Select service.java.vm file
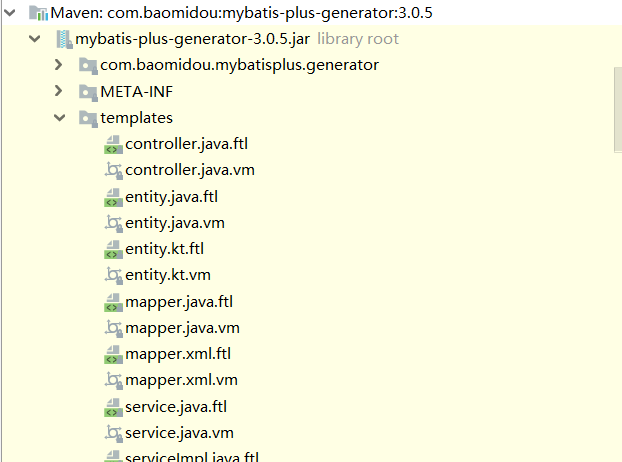 pyautogui.click(x=179, y=433)
